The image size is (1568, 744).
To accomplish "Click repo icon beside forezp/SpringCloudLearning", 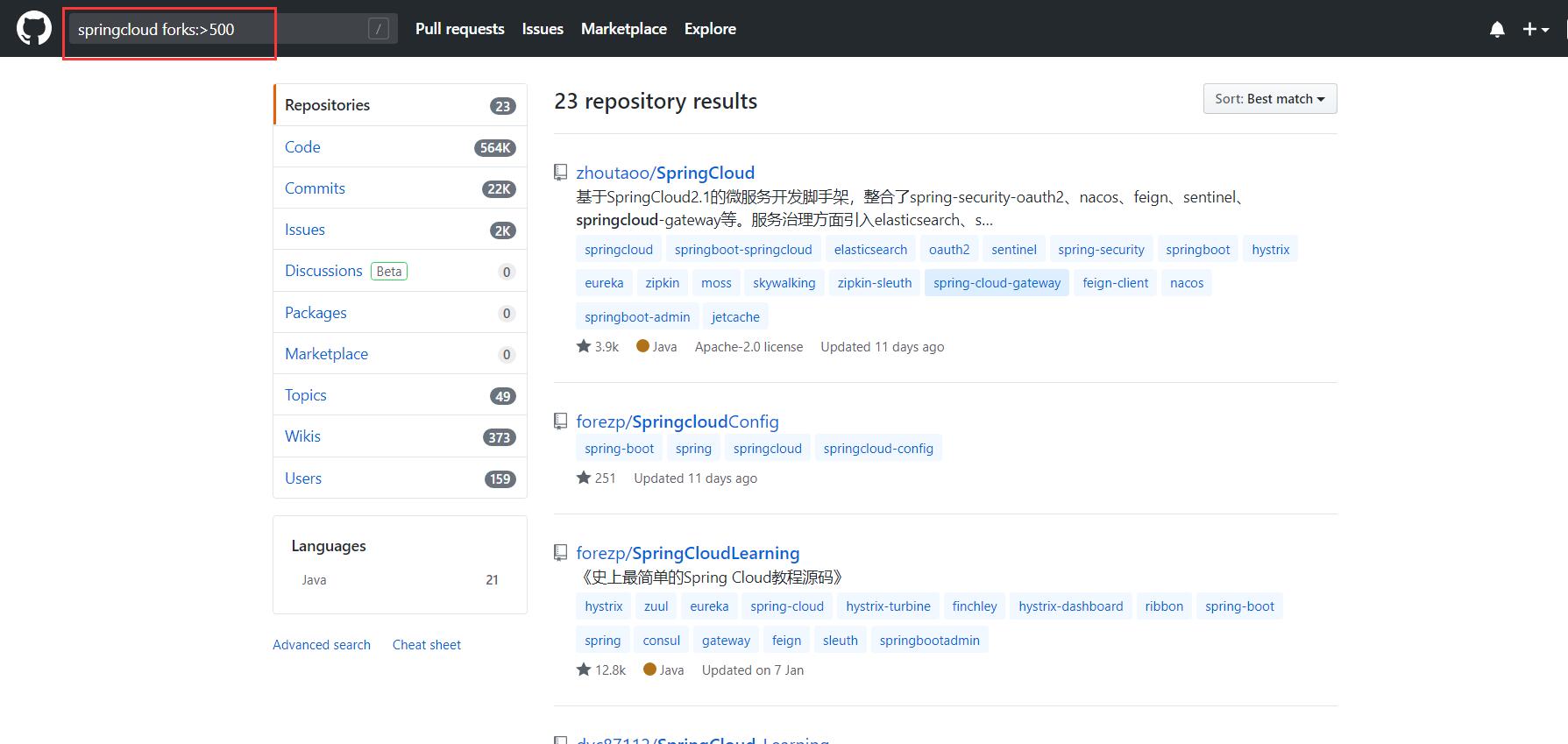I will 561,553.
